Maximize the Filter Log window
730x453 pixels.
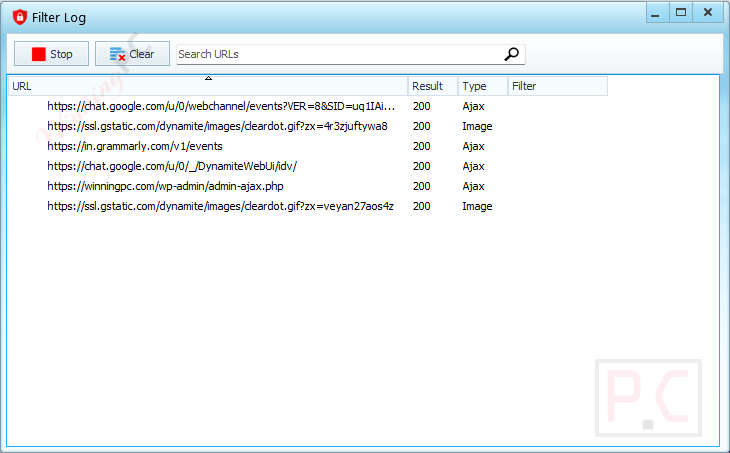coord(681,13)
